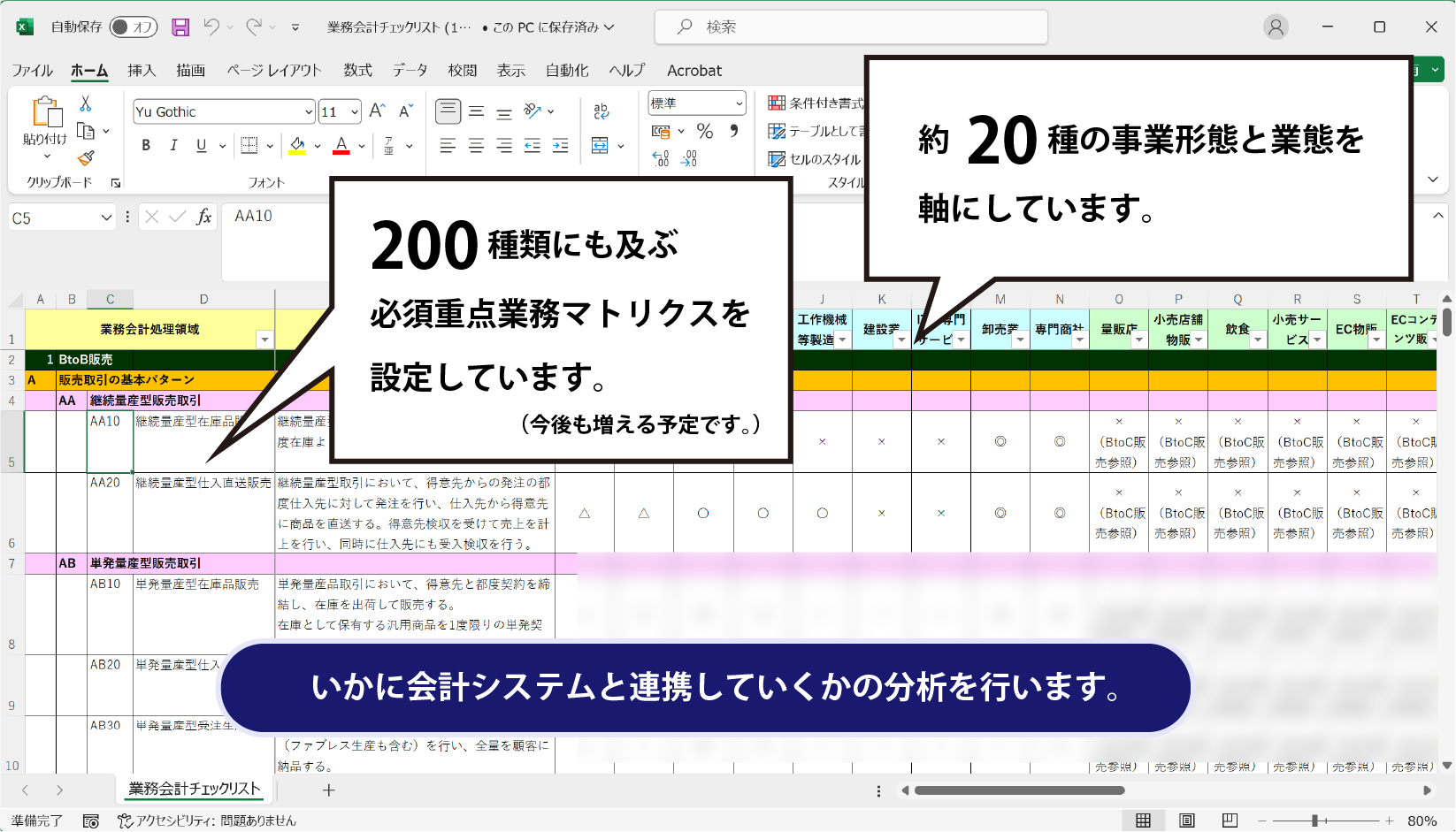Increase font size with large A icon
Image resolution: width=1456 pixels, height=832 pixels.
(x=377, y=111)
